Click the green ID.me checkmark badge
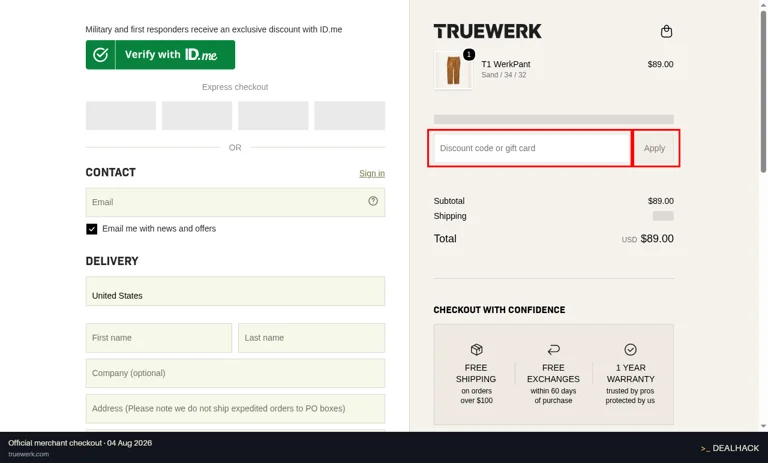This screenshot has width=768, height=463. (x=100, y=54)
